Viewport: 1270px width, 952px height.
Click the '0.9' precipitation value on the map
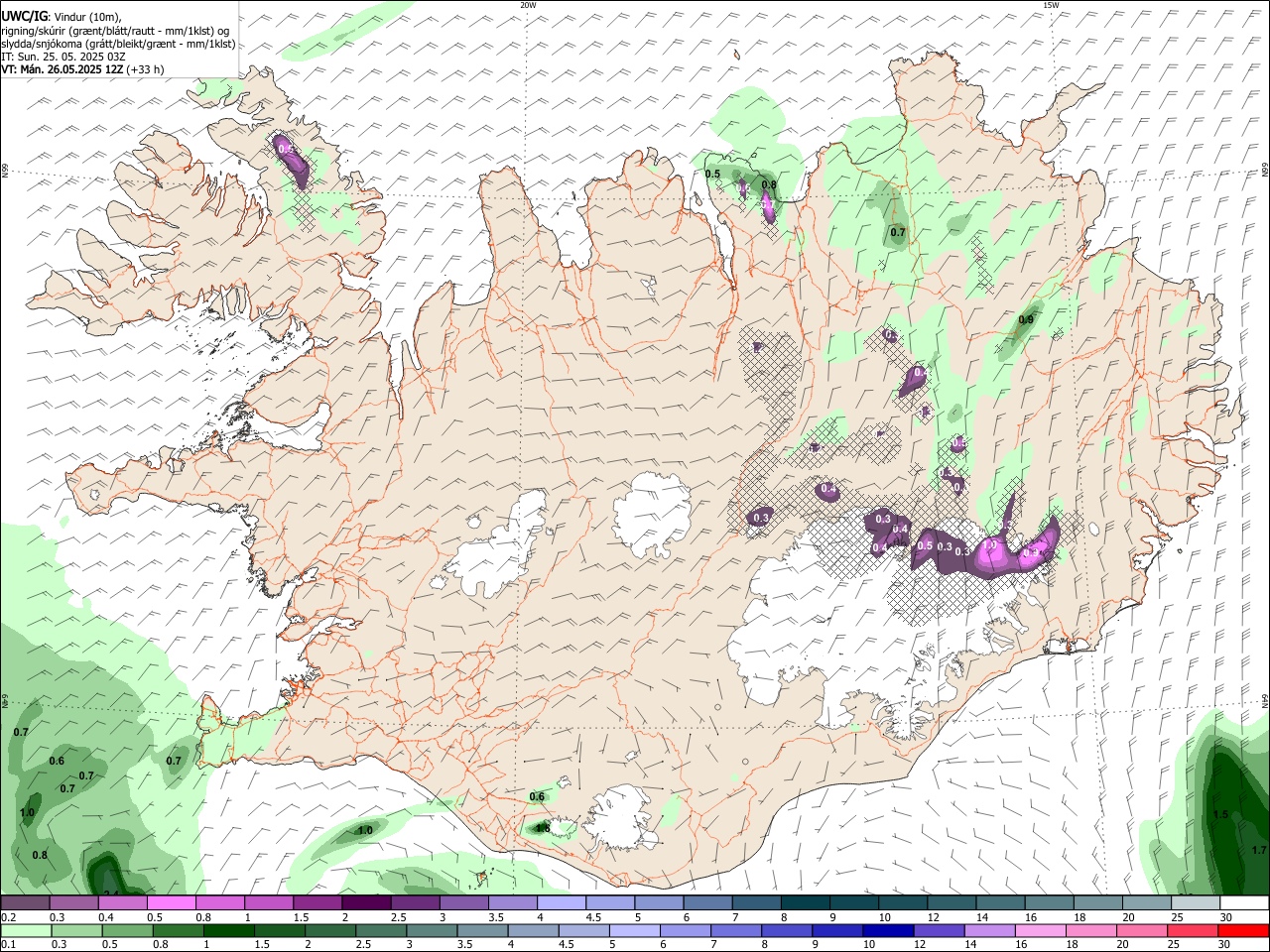pyautogui.click(x=1026, y=319)
